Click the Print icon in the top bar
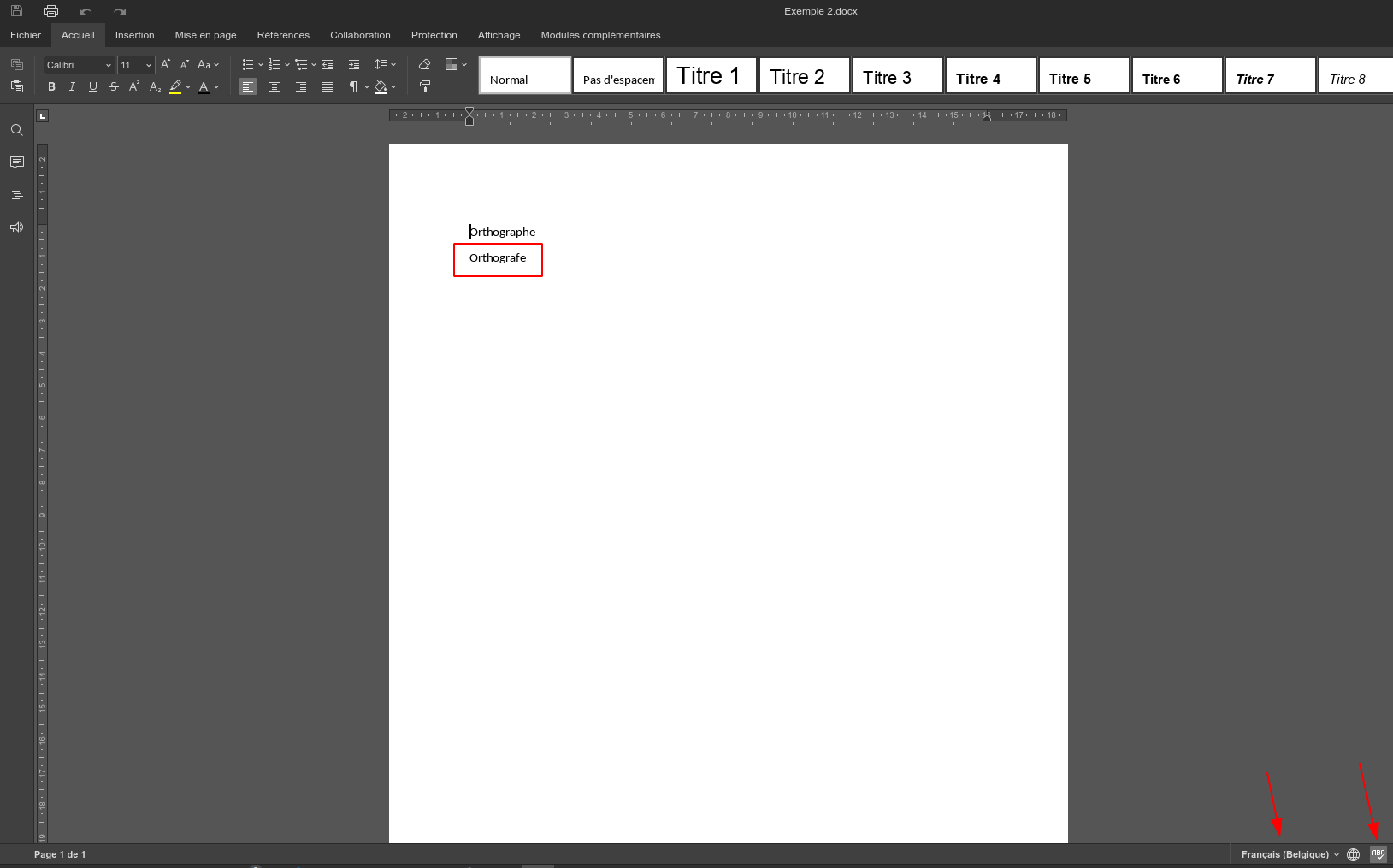 click(51, 10)
